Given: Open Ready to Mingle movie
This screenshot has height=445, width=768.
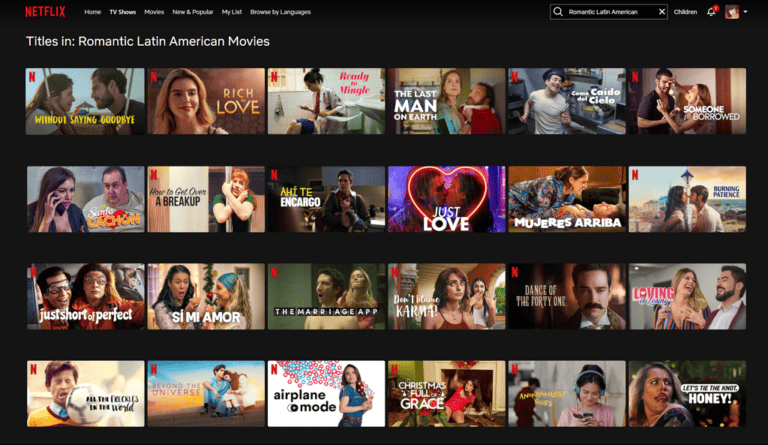Looking at the screenshot, I should click(x=326, y=101).
